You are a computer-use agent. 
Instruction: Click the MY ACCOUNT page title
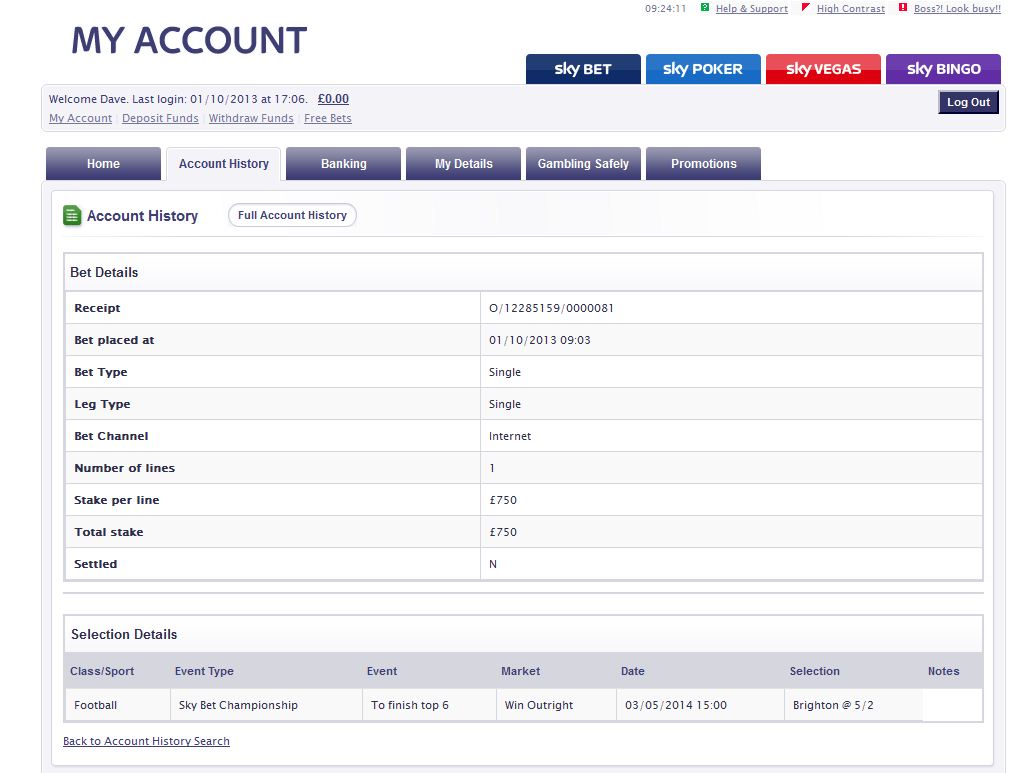(189, 40)
